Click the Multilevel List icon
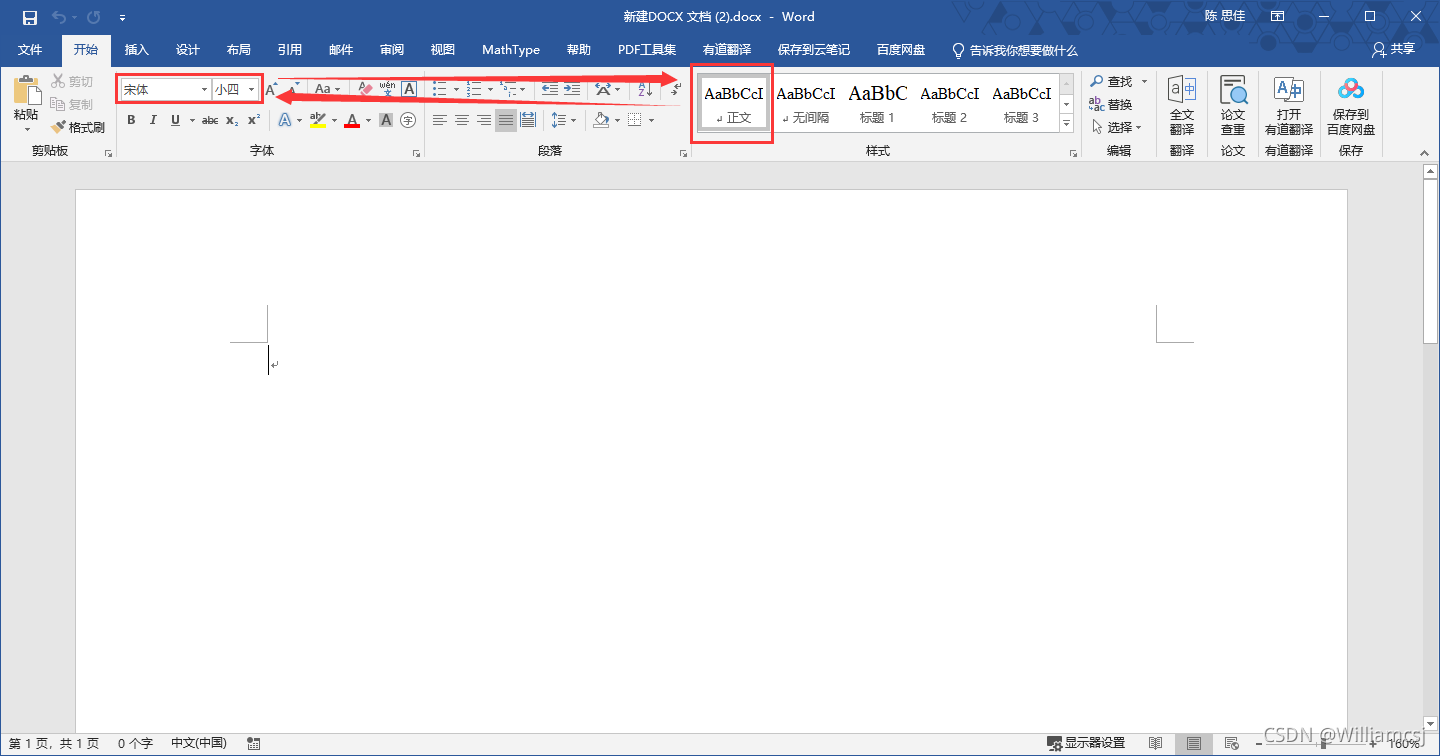 pos(508,89)
